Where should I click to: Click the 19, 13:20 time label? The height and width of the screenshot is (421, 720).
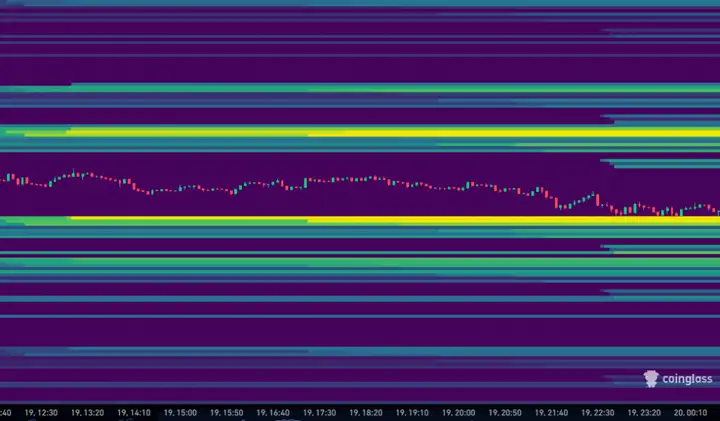pyautogui.click(x=87, y=412)
